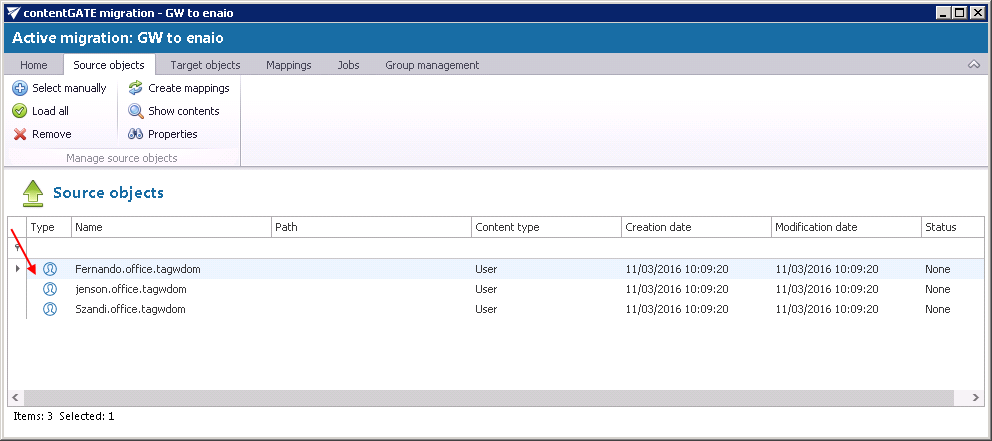This screenshot has width=992, height=441.
Task: Click the red X Remove icon
Action: pos(20,134)
